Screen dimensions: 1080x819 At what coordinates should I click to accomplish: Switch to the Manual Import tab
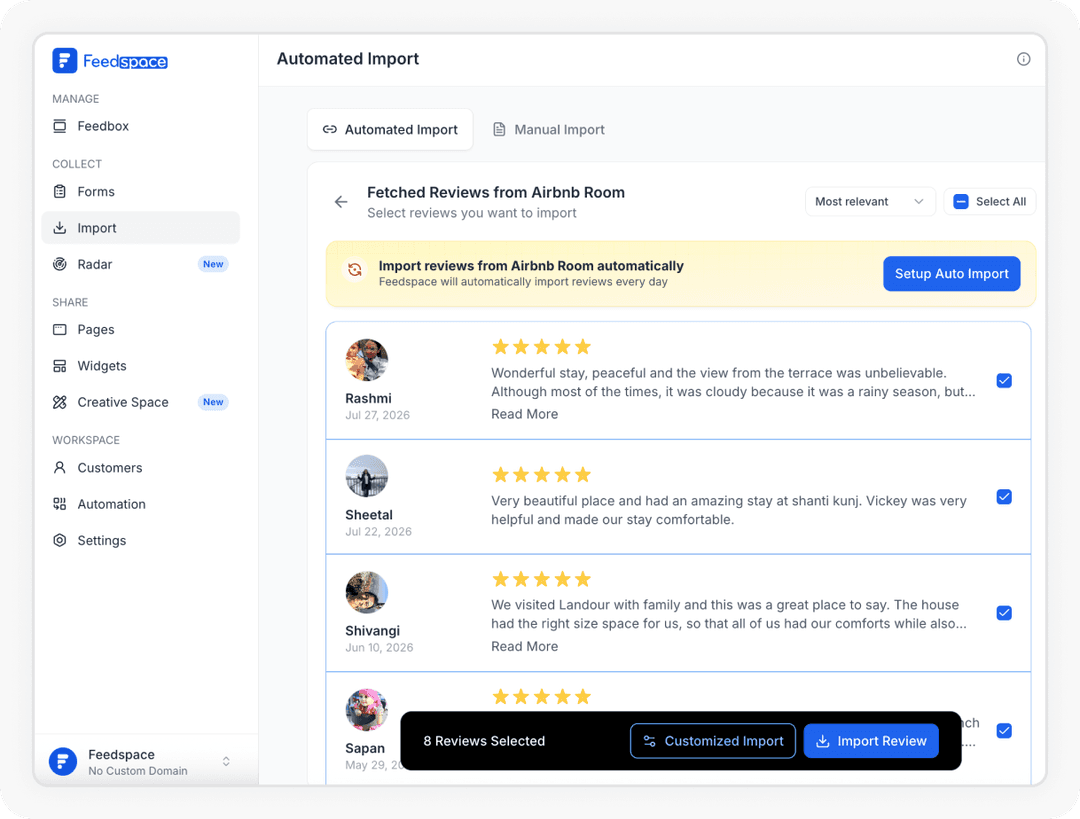(549, 129)
